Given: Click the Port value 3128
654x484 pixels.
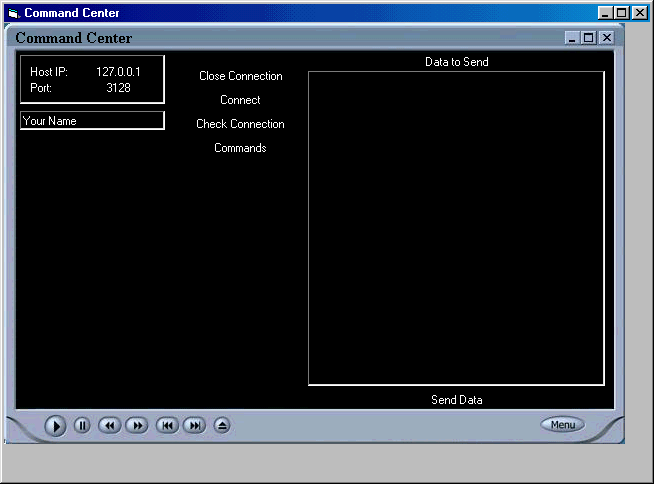Looking at the screenshot, I should 118,88.
